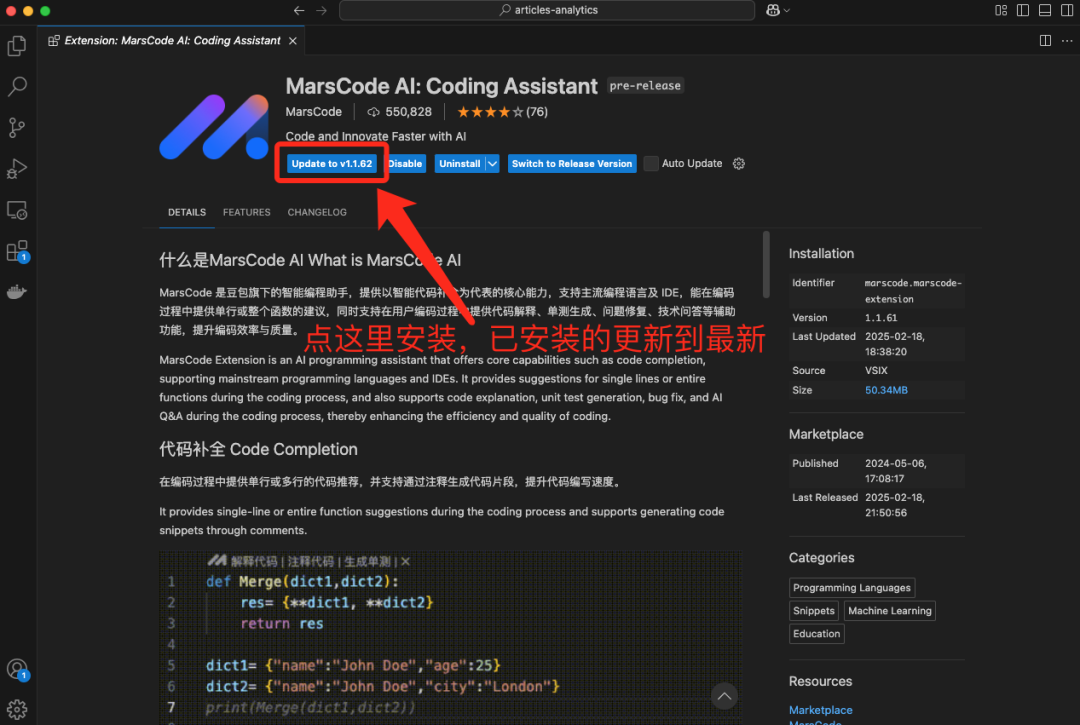
Task: Enable the Auto Update checkbox
Action: (651, 164)
